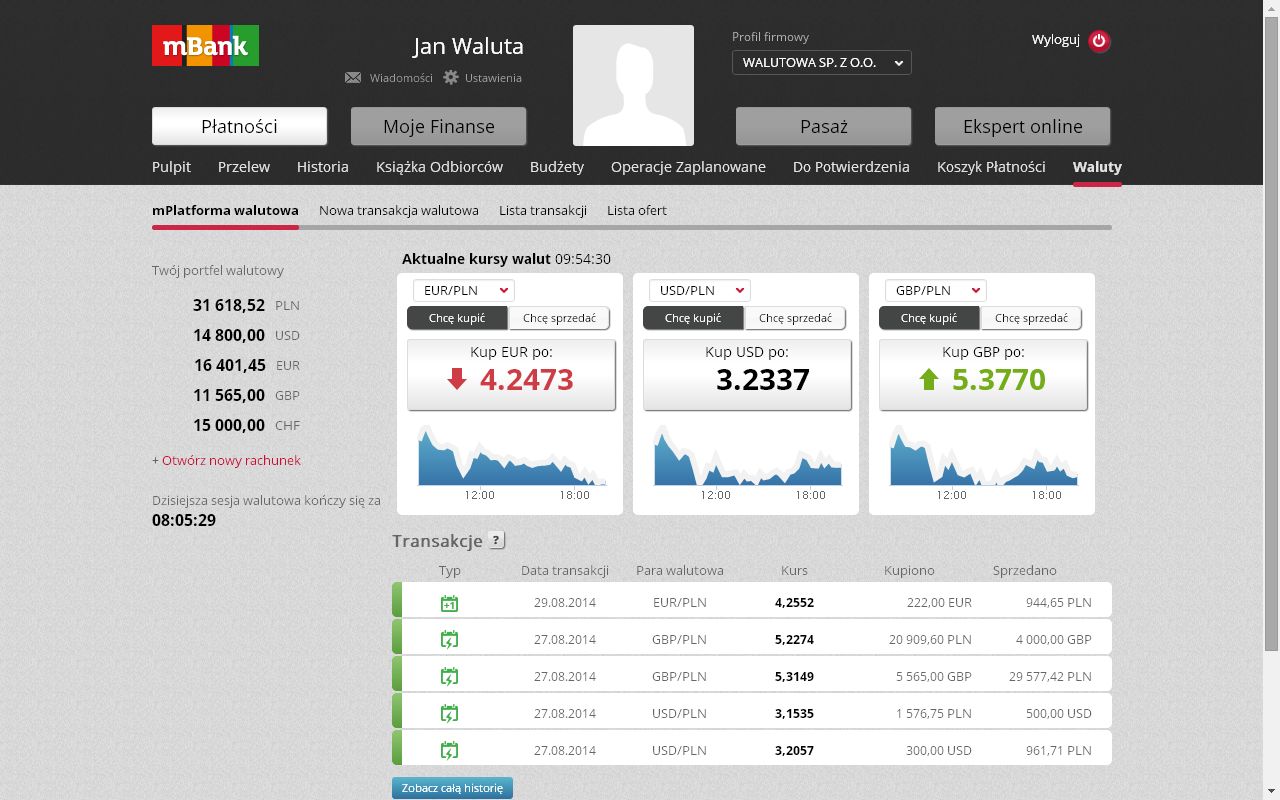Open the Historia menu item
The width and height of the screenshot is (1280, 800).
click(323, 167)
